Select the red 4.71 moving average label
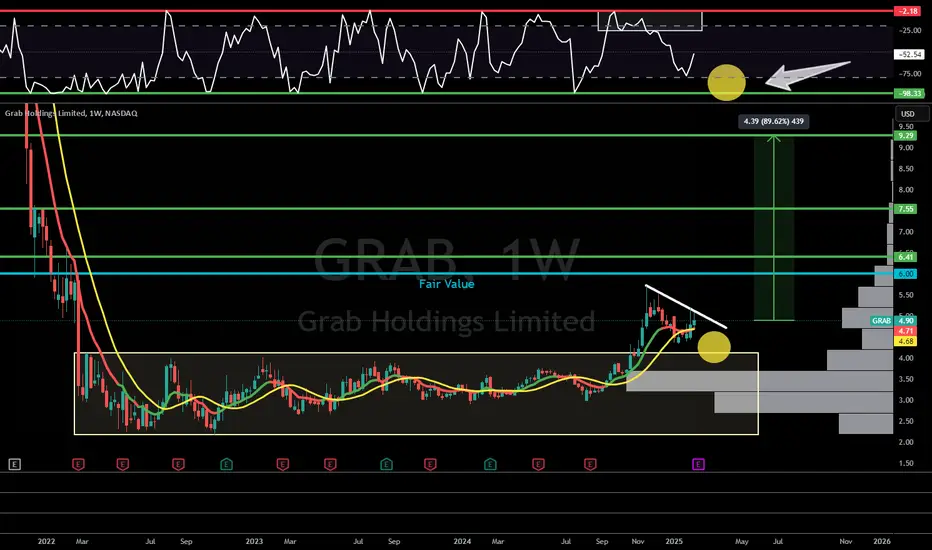This screenshot has height=550, width=932. [x=906, y=331]
